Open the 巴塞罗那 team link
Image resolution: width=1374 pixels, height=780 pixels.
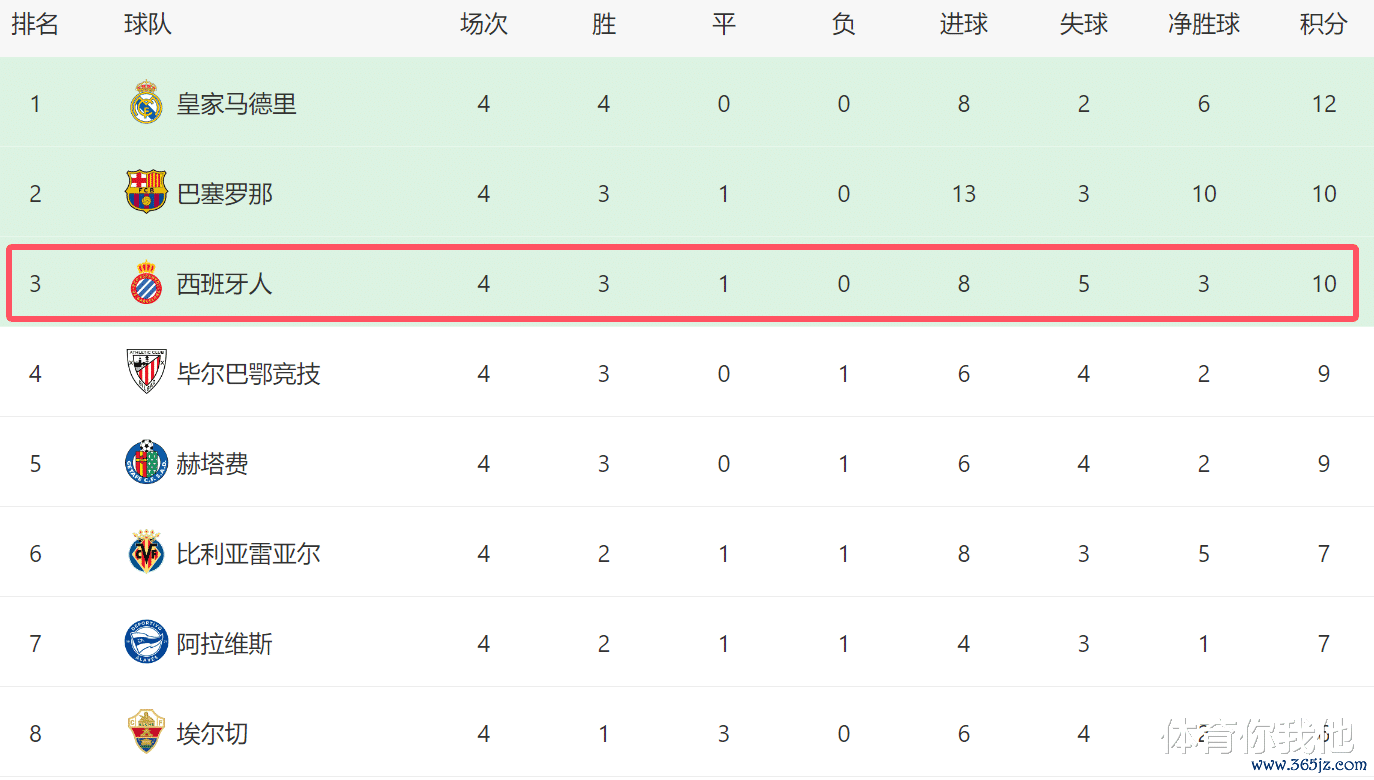click(x=224, y=194)
